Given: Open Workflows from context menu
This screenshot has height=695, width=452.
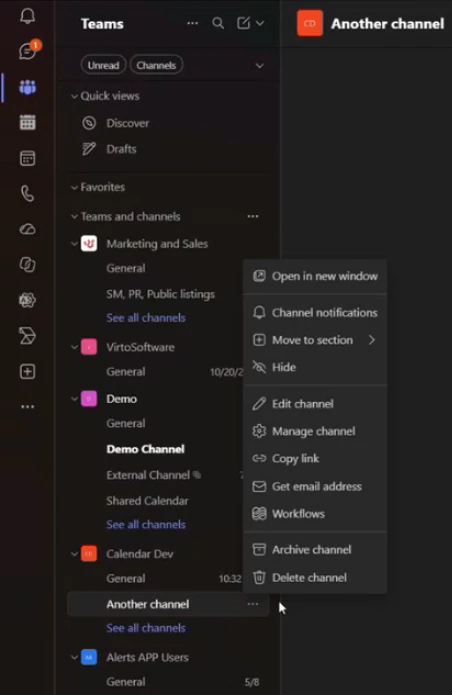Looking at the screenshot, I should [315, 514].
